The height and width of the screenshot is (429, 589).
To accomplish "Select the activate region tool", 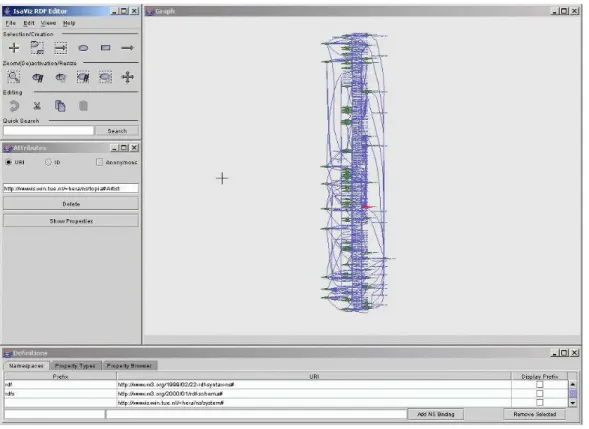I will [106, 77].
